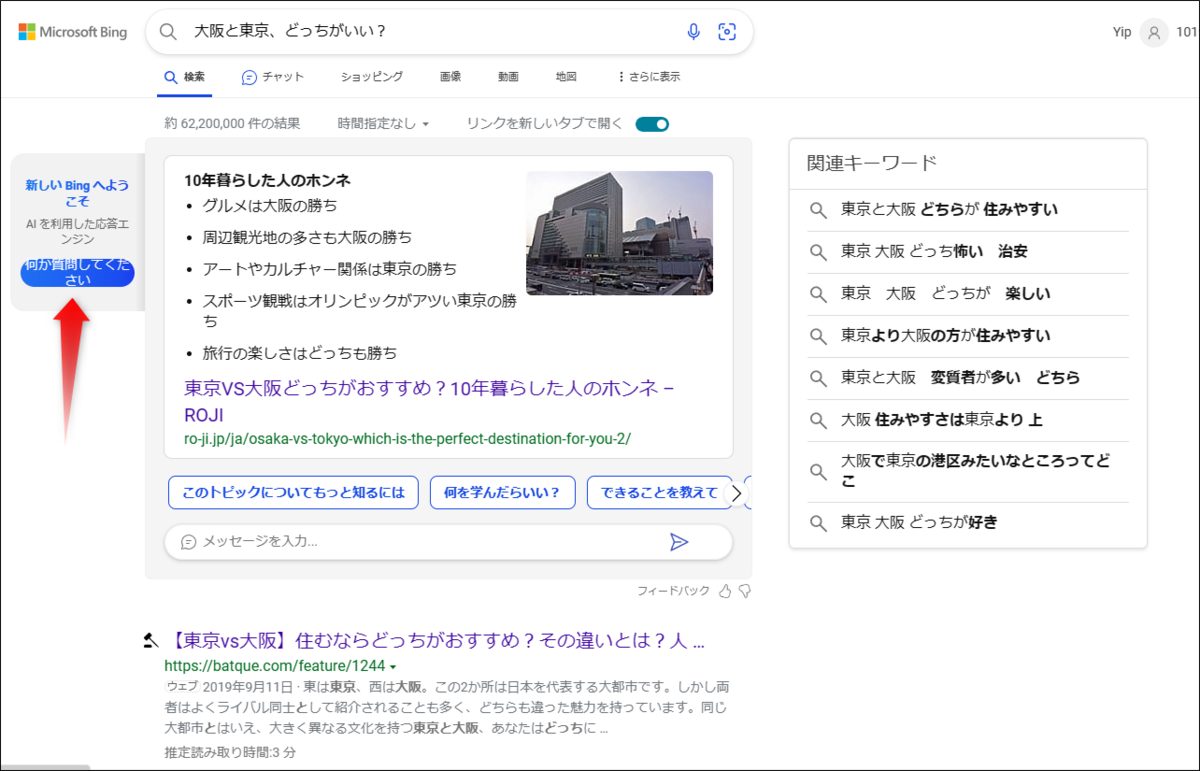Expand さらに表示 more menu
1200x771 pixels.
tap(649, 76)
